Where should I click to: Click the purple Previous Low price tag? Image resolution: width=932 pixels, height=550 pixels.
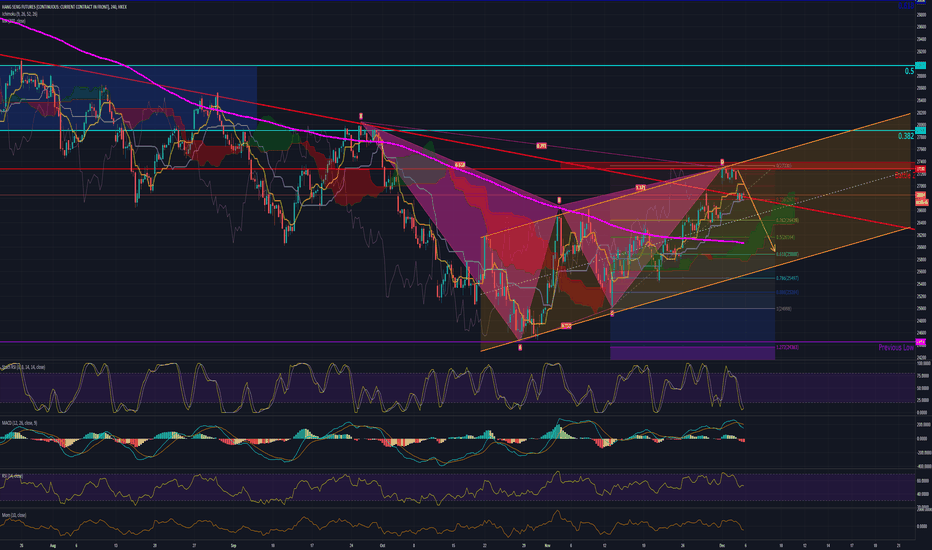pos(921,342)
